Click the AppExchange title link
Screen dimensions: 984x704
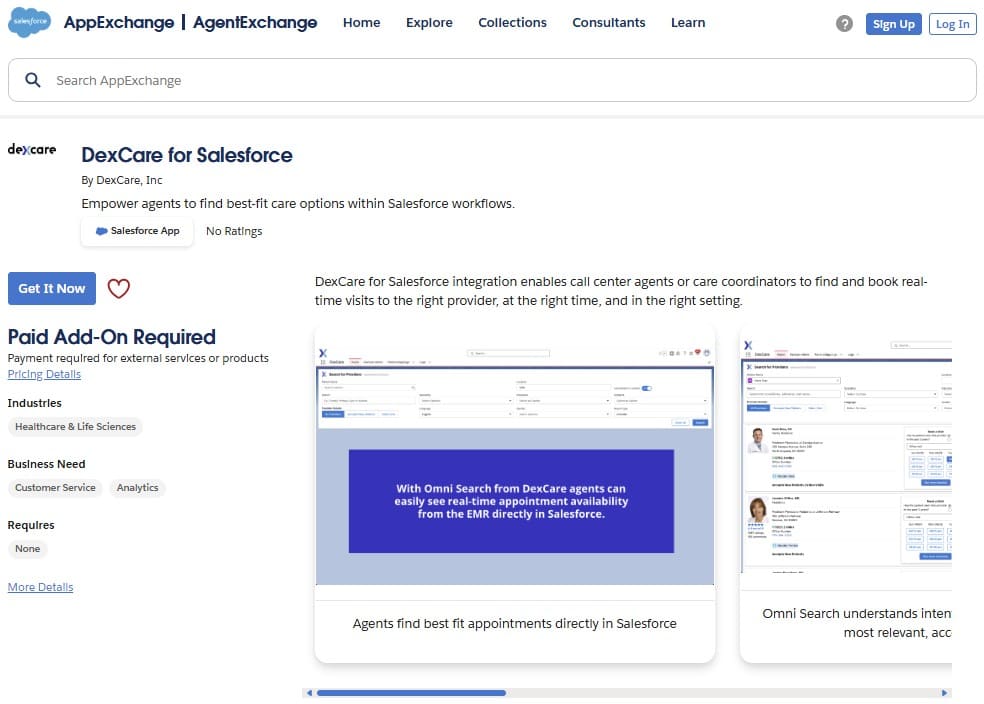(x=119, y=23)
